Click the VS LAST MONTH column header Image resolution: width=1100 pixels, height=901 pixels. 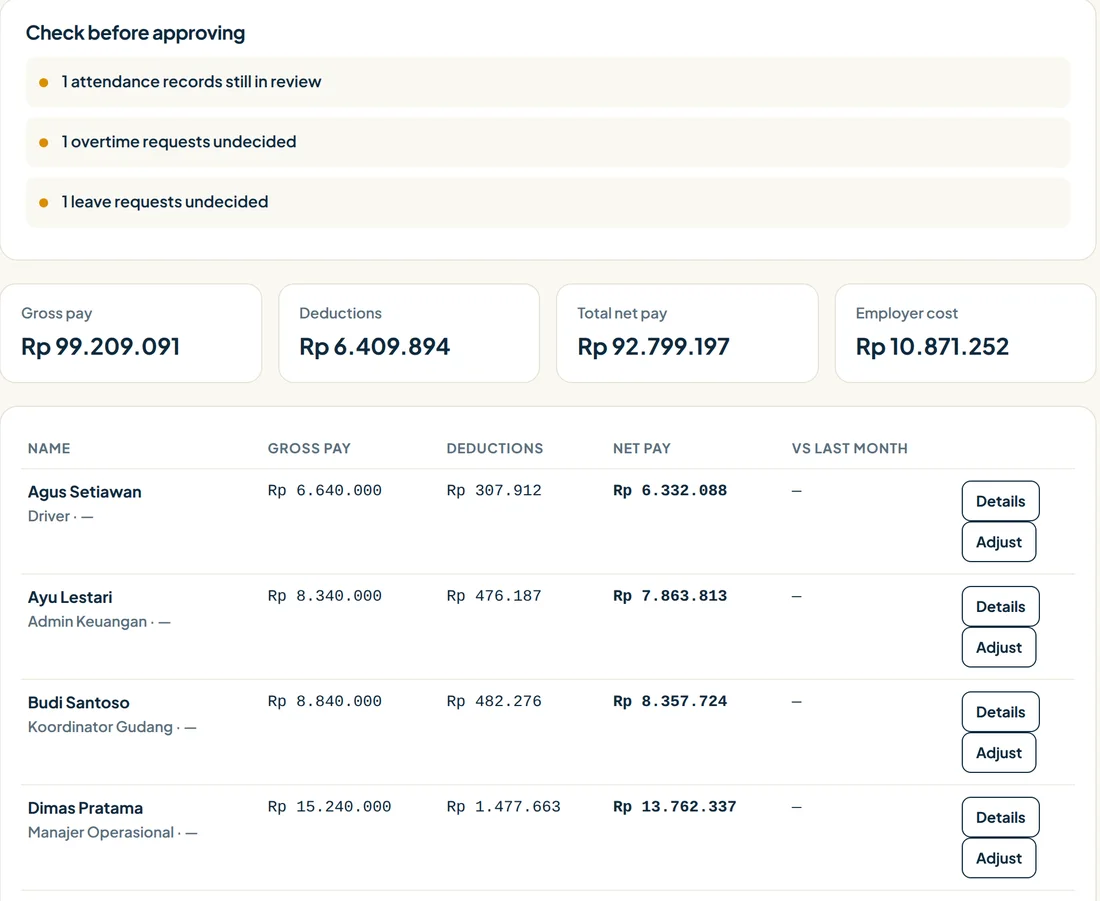pyautogui.click(x=850, y=448)
